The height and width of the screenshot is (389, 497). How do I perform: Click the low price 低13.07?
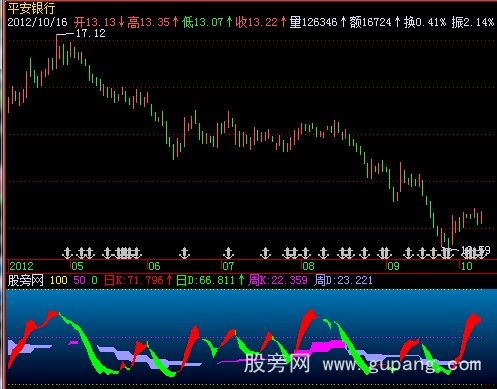203,22
